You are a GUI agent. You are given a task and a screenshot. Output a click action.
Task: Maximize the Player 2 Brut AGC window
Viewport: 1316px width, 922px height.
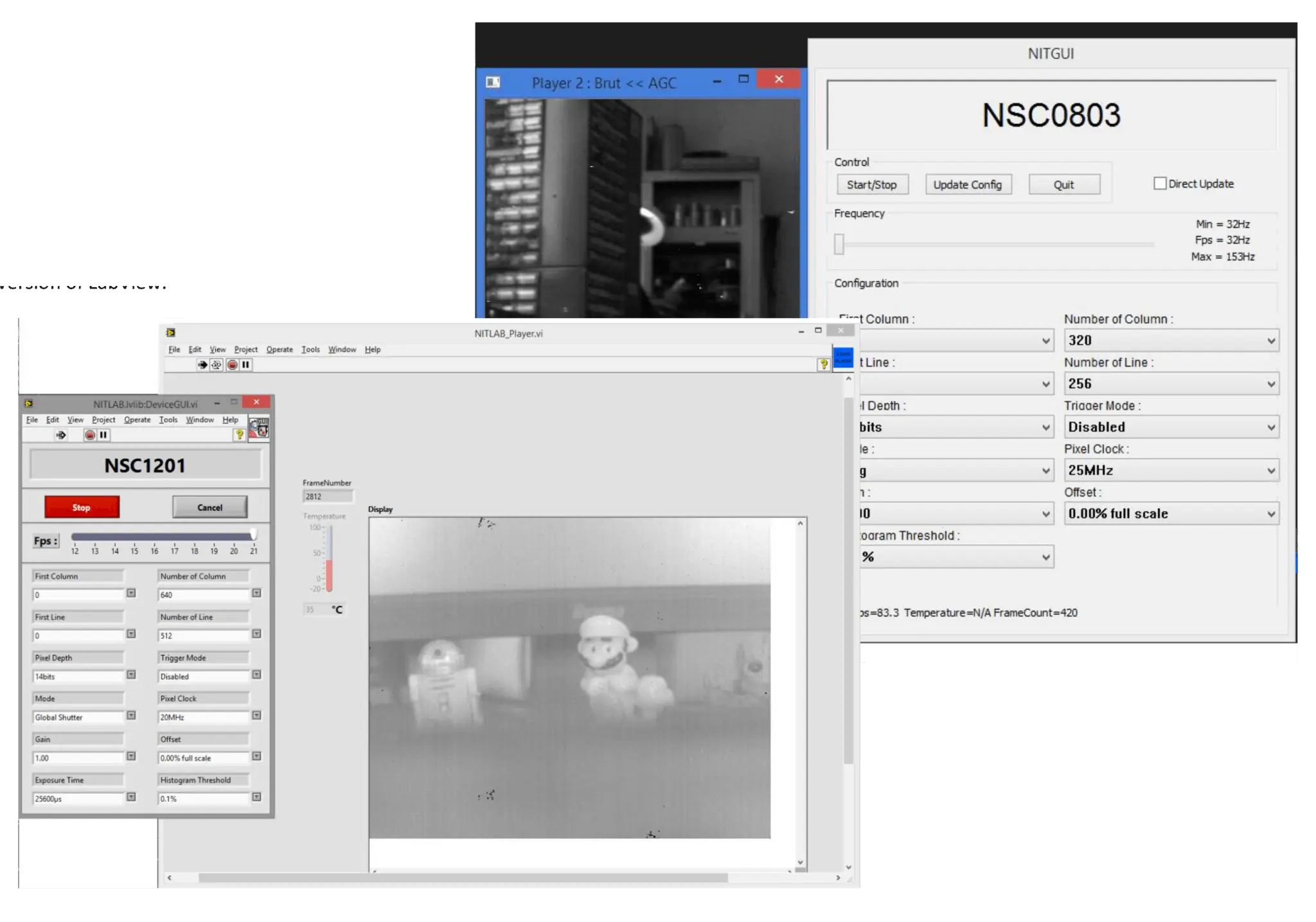(x=743, y=79)
